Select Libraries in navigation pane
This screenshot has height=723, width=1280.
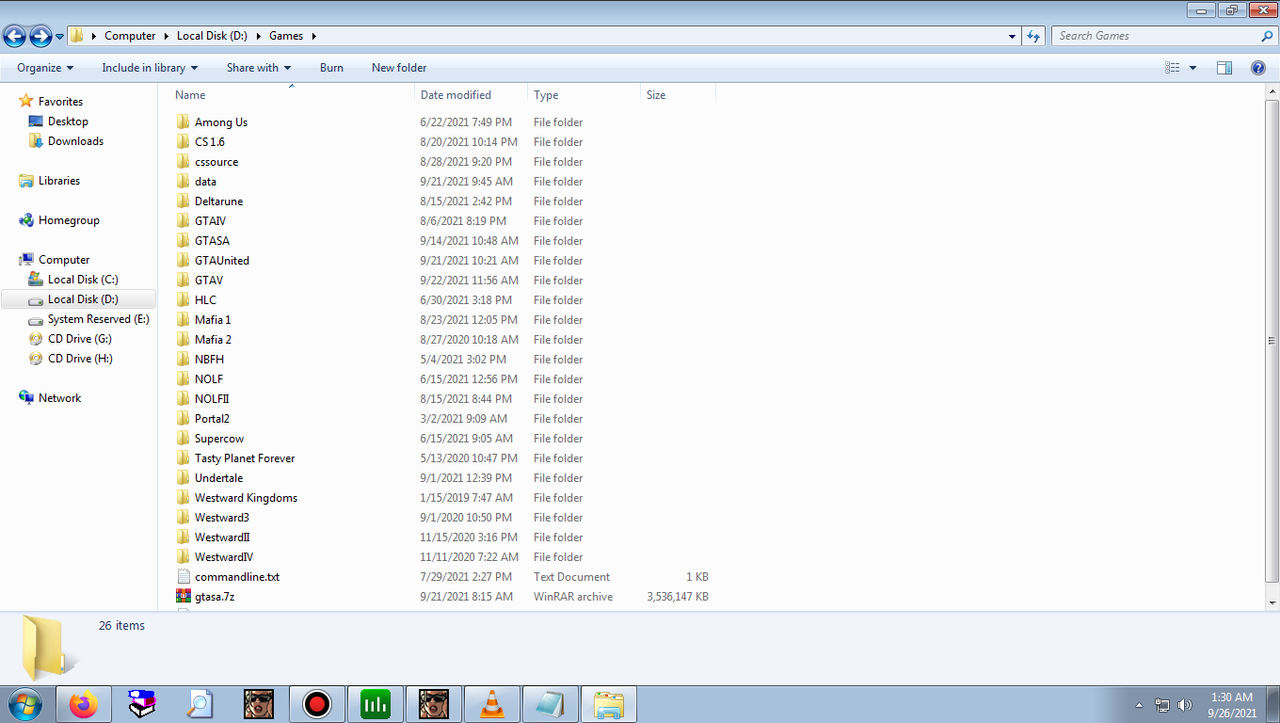click(x=59, y=181)
